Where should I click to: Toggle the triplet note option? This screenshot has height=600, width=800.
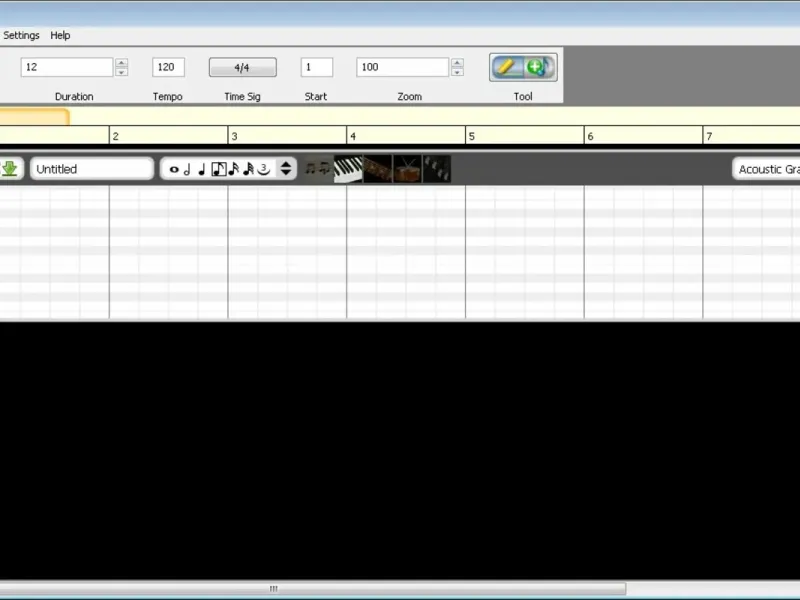point(264,169)
